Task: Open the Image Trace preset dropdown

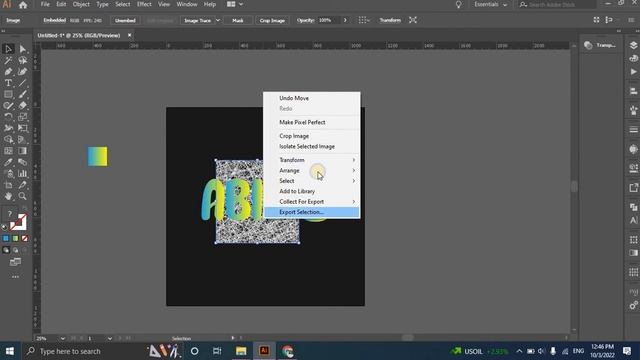Action: point(218,20)
